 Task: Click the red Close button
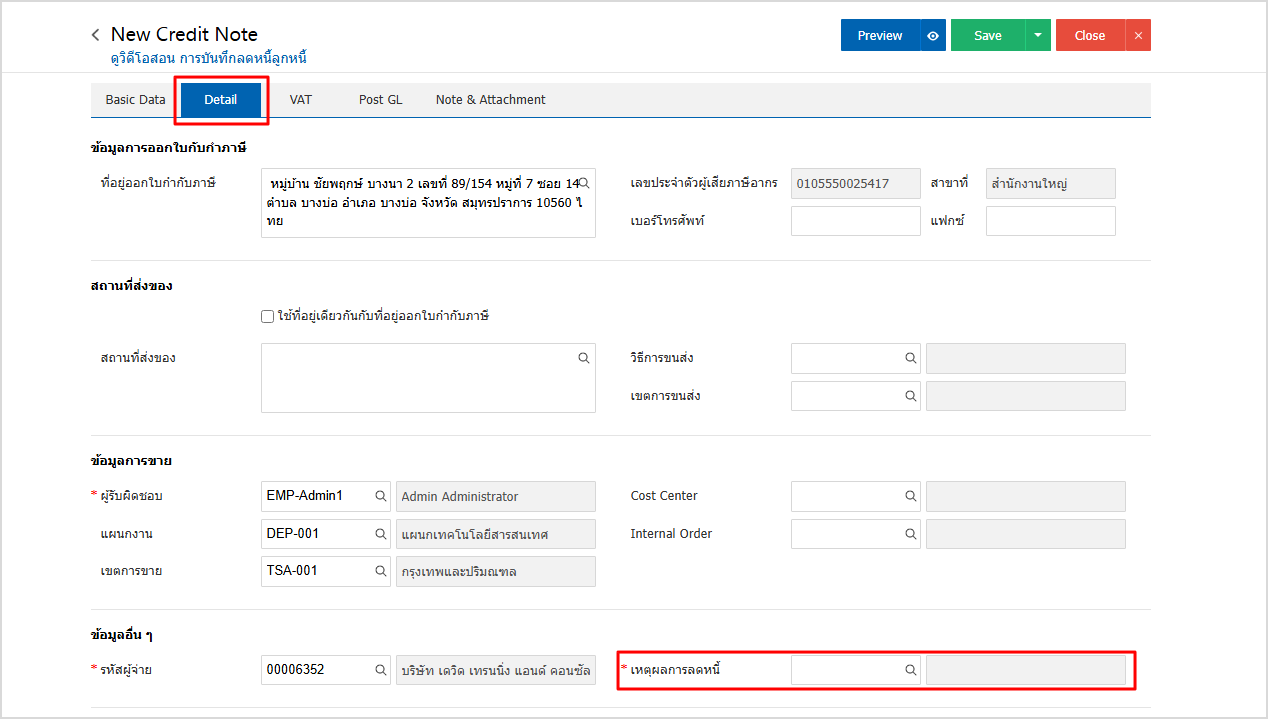pyautogui.click(x=1090, y=35)
